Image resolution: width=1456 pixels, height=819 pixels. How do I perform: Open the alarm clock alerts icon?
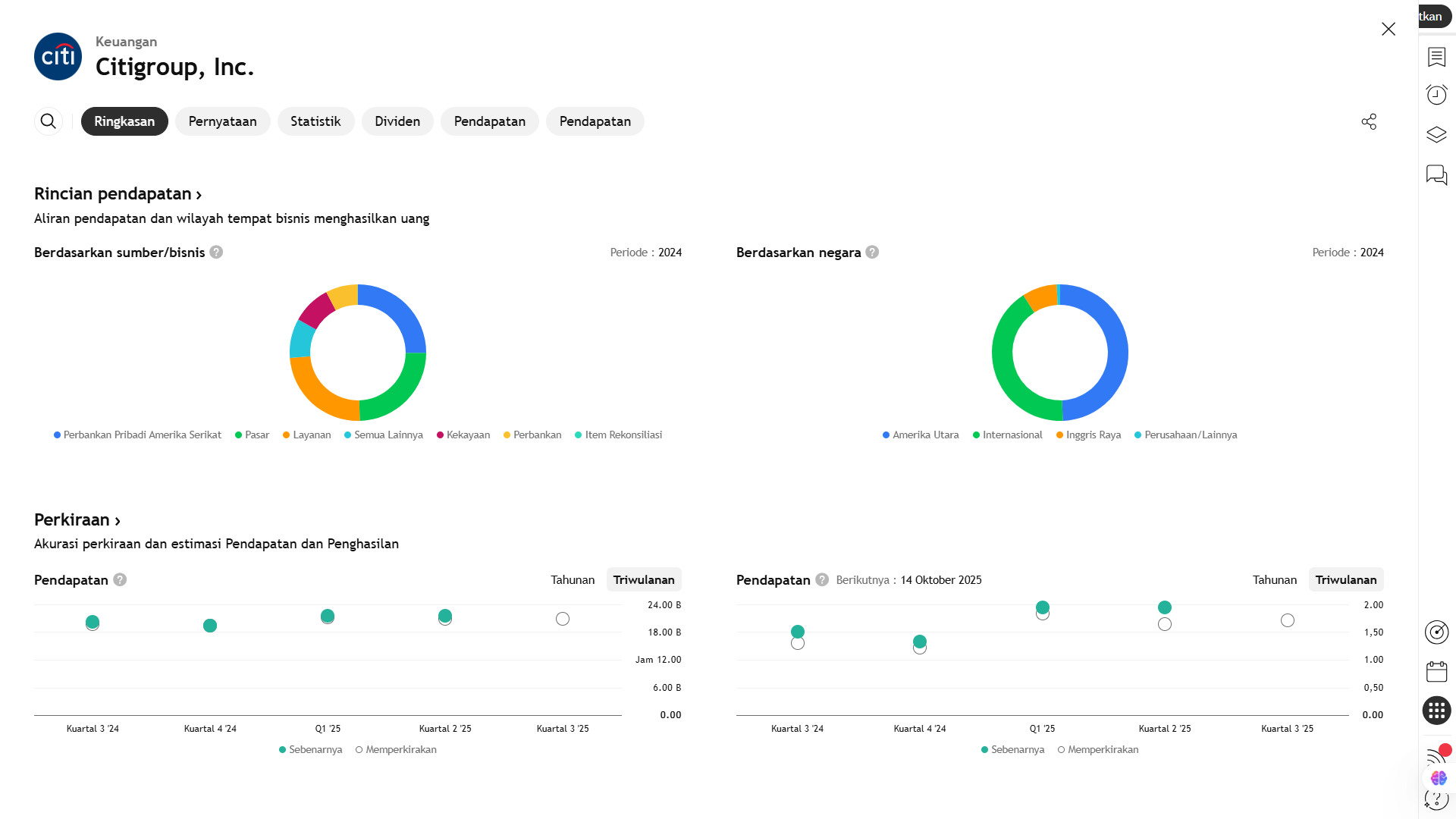(x=1436, y=95)
